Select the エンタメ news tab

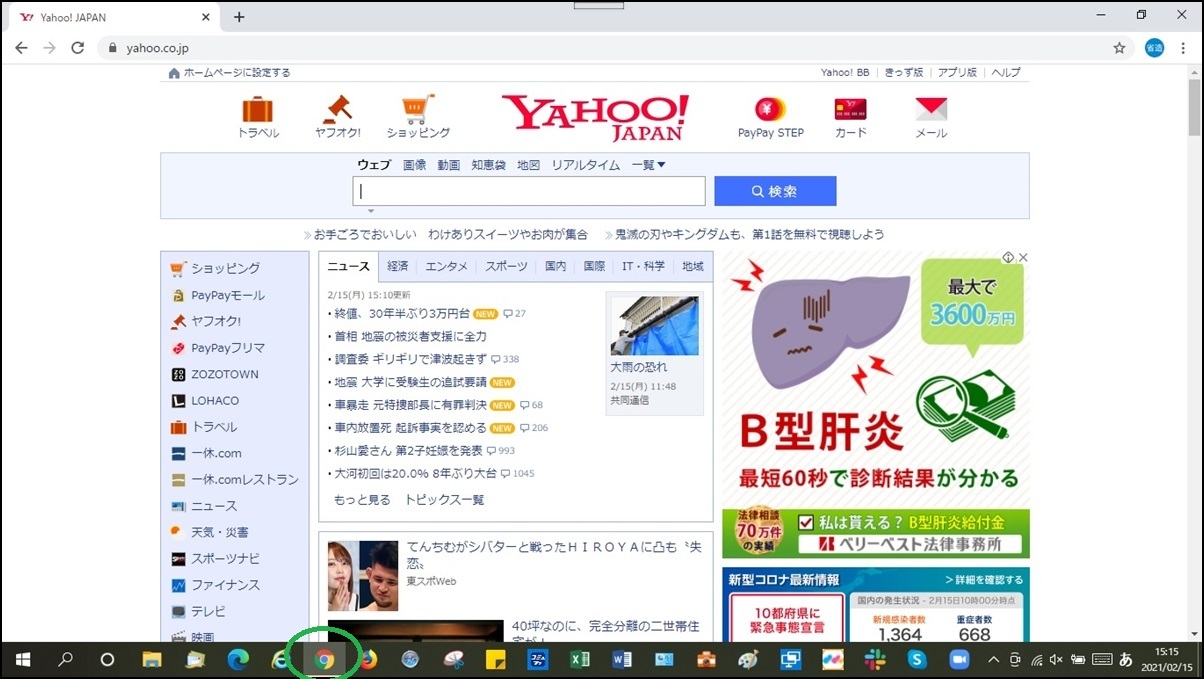pyautogui.click(x=446, y=266)
